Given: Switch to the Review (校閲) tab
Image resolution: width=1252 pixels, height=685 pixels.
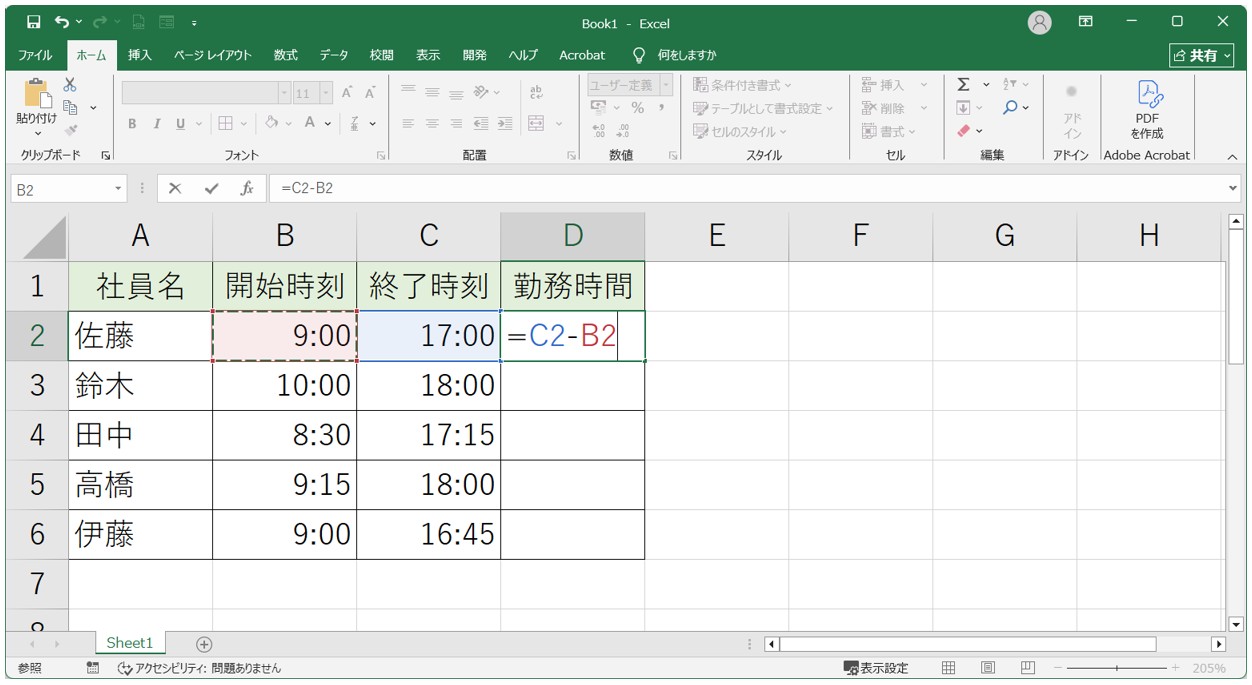Looking at the screenshot, I should point(381,55).
